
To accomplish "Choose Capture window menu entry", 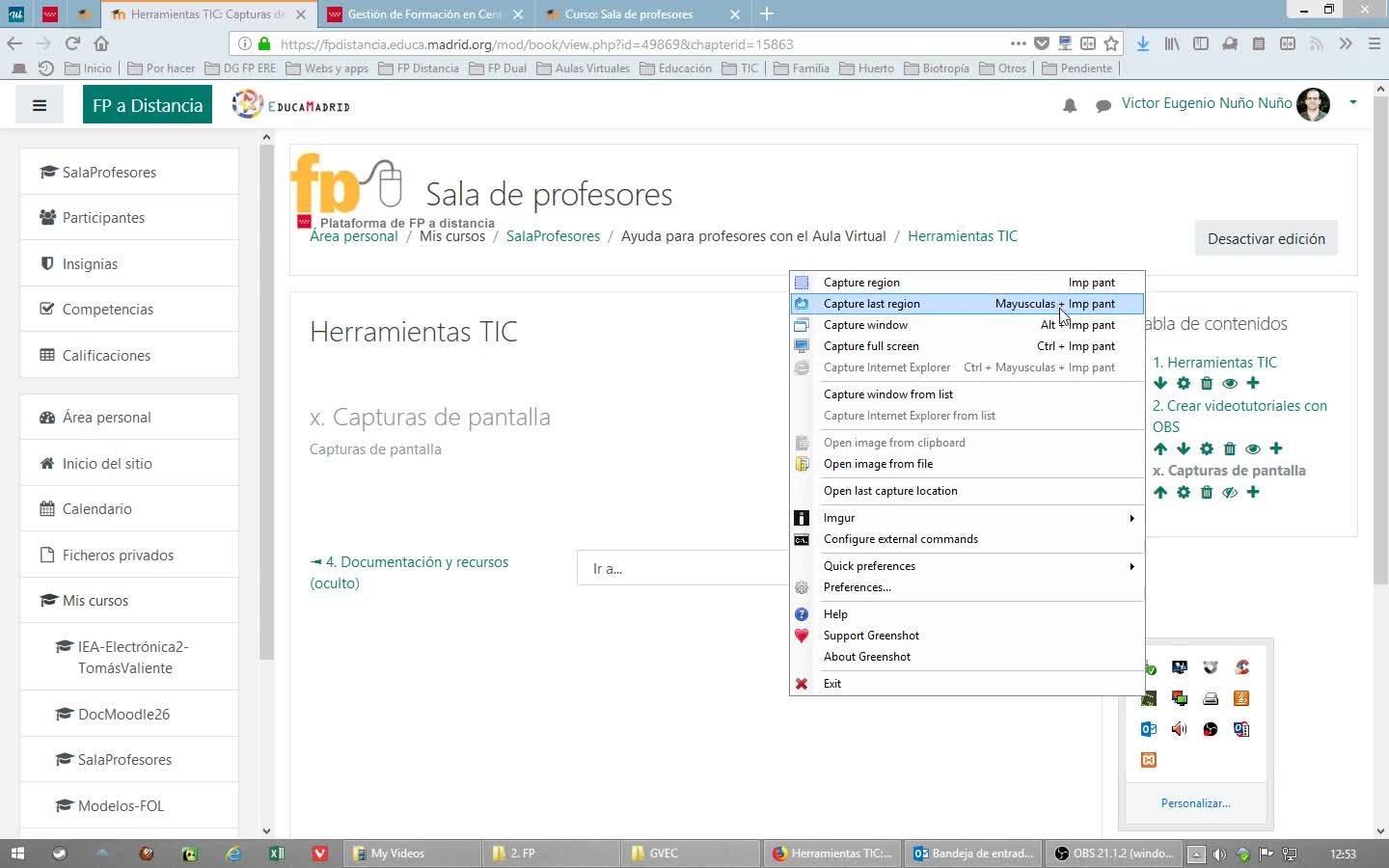I will [967, 325].
